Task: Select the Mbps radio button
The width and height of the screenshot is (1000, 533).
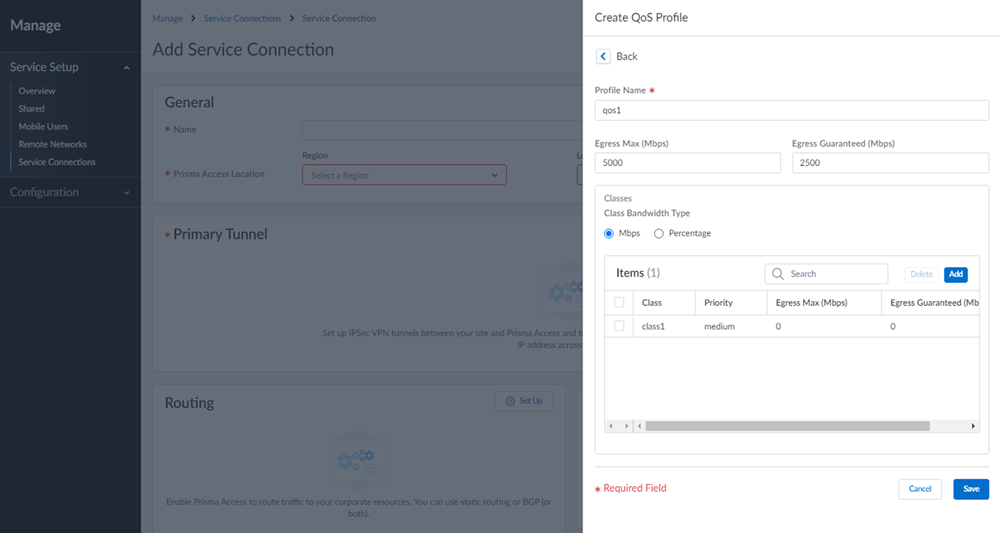Action: (x=609, y=234)
